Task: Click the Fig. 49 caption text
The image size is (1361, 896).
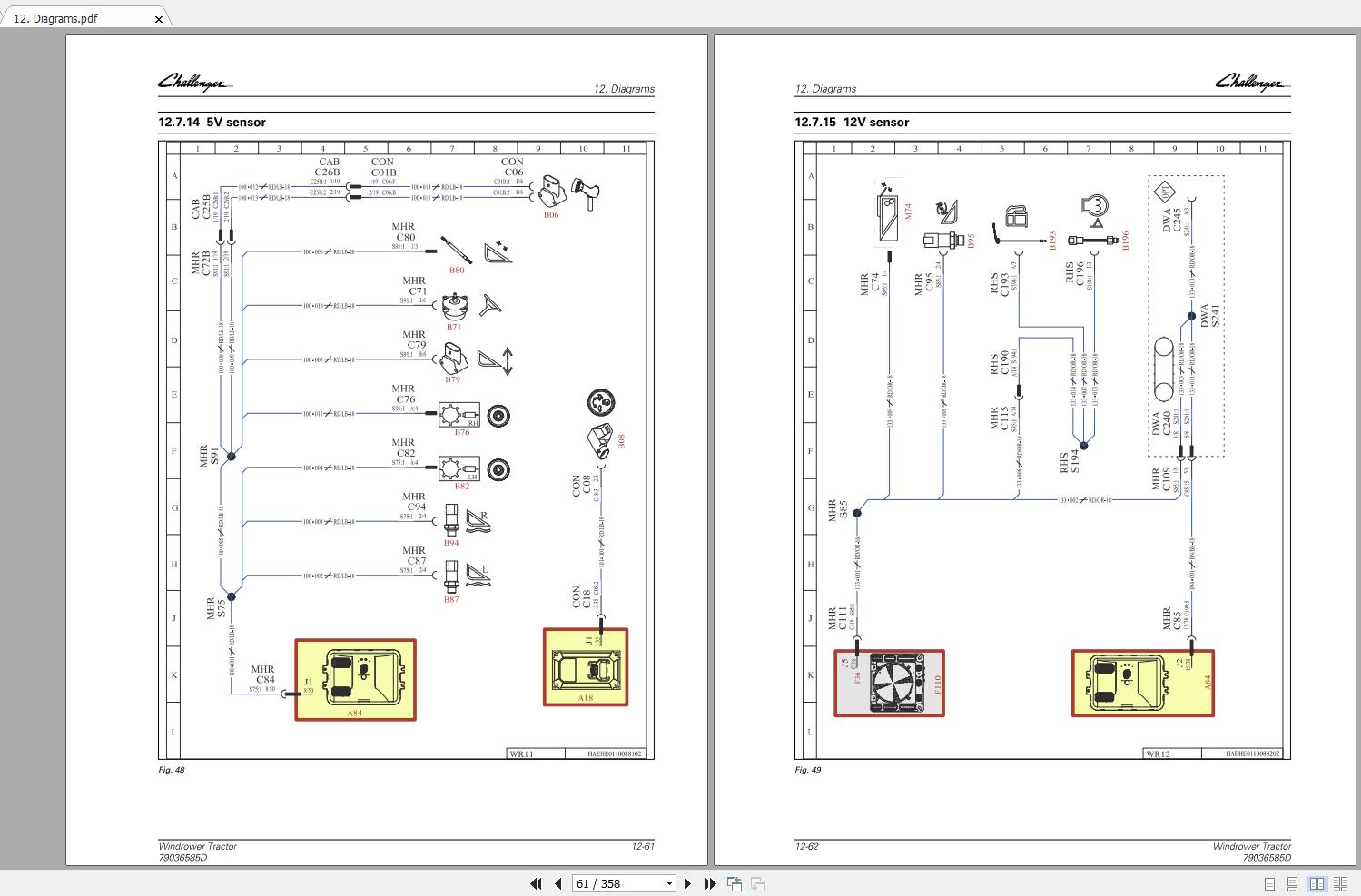Action: point(807,769)
